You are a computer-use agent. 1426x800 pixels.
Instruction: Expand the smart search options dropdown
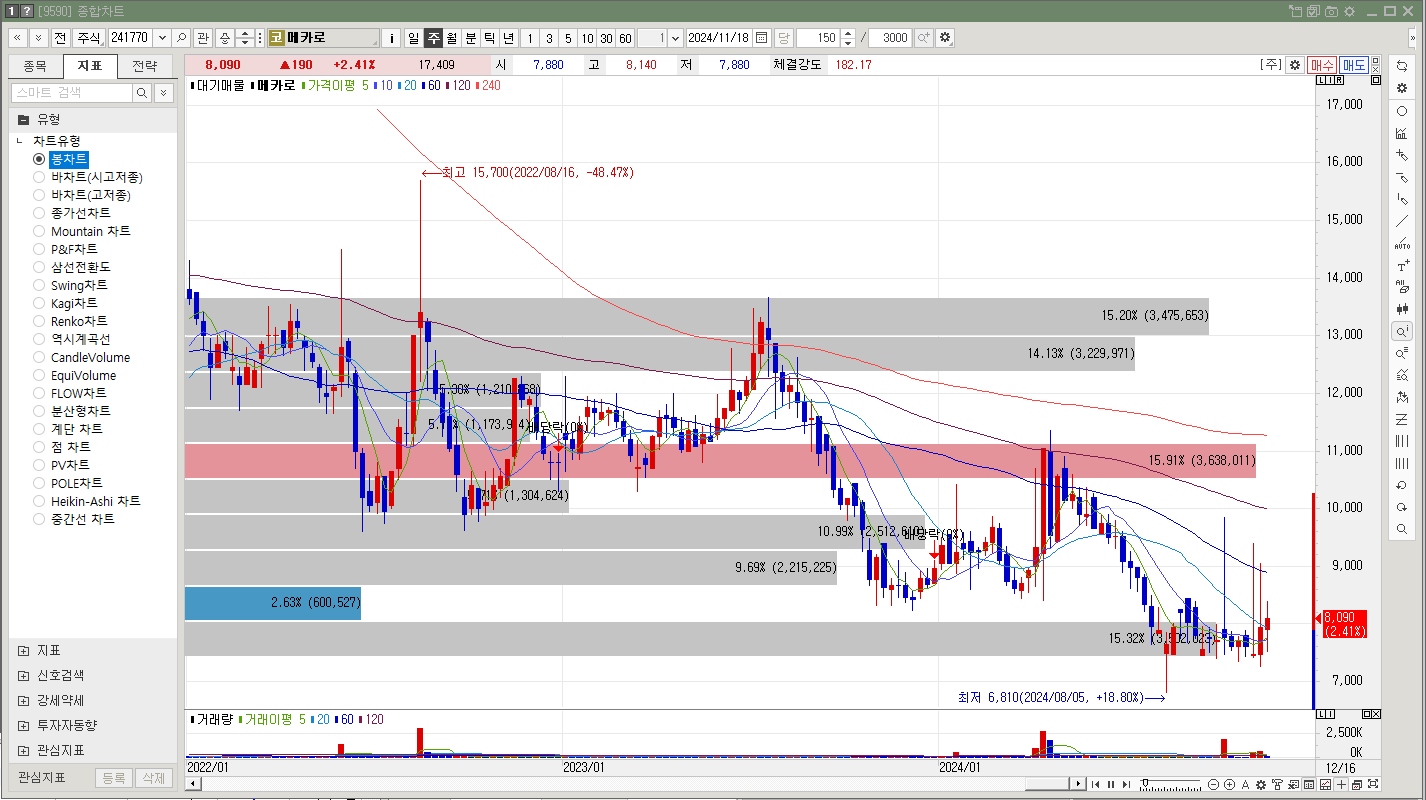(x=162, y=93)
